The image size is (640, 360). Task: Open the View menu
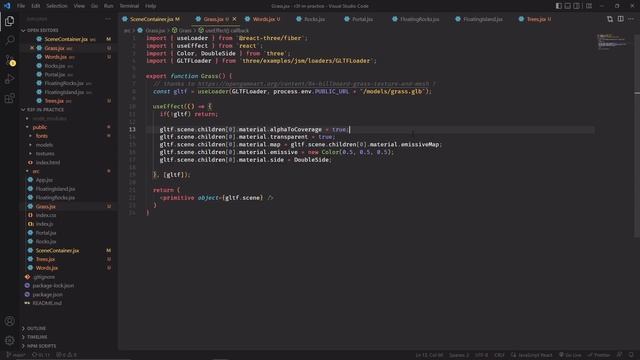tap(79, 6)
